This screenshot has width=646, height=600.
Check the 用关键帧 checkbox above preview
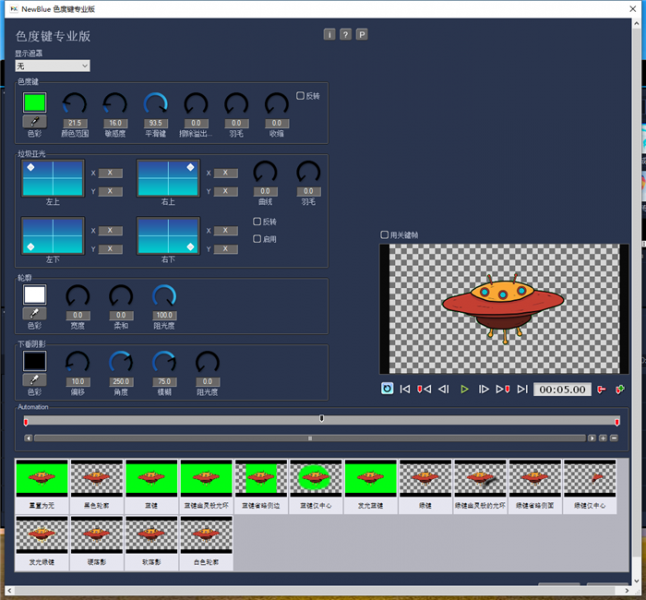tap(384, 235)
